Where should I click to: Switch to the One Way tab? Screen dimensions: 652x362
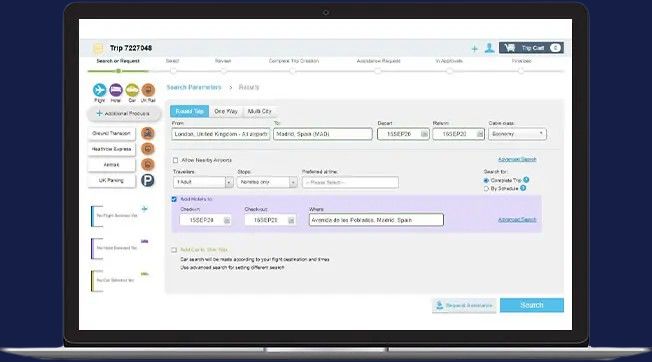click(x=226, y=111)
